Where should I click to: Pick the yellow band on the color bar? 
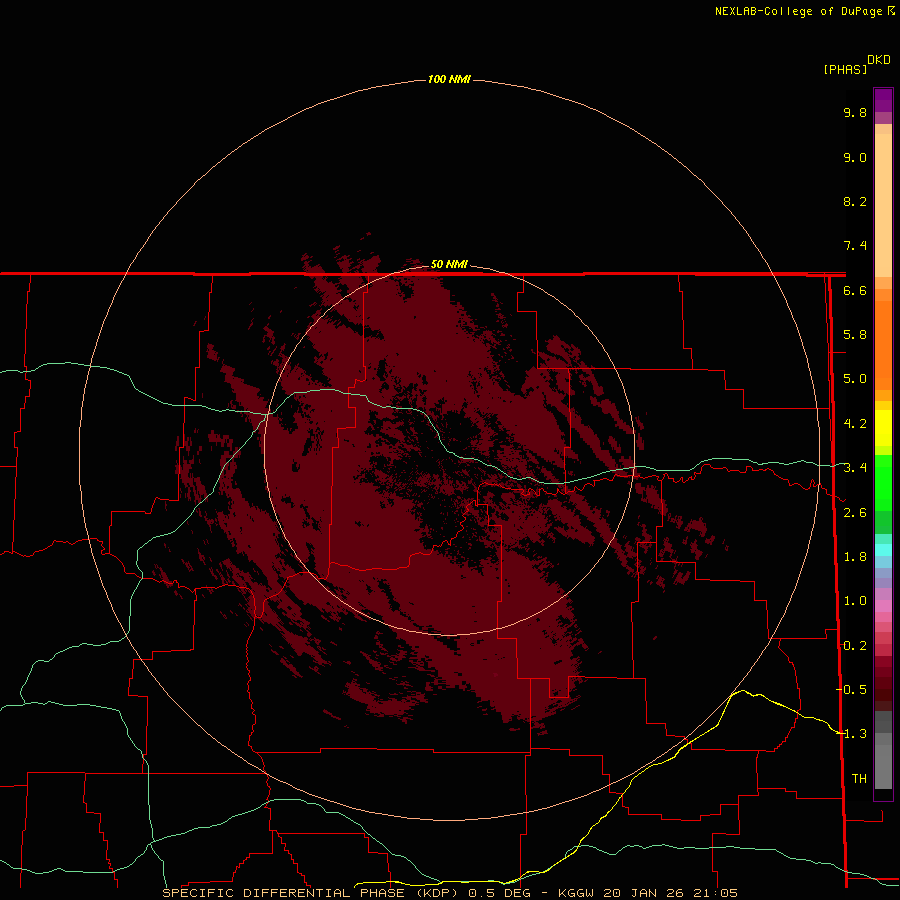tap(883, 428)
